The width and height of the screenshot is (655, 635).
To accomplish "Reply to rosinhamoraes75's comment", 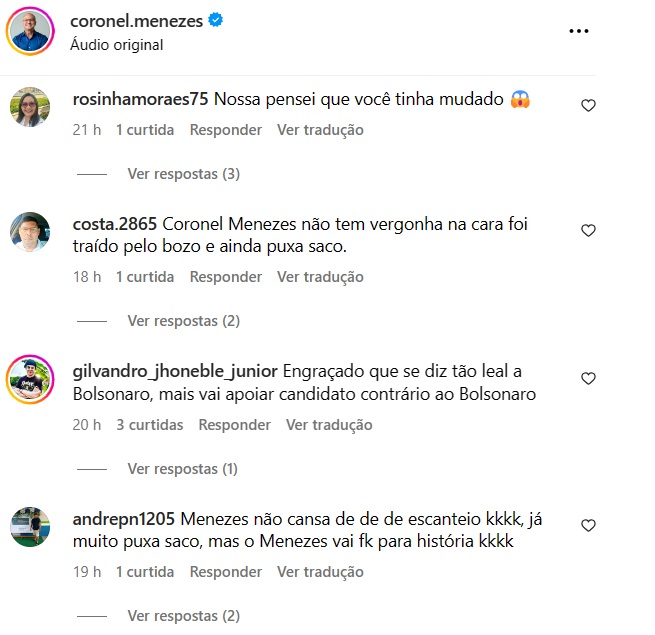I will pyautogui.click(x=226, y=130).
